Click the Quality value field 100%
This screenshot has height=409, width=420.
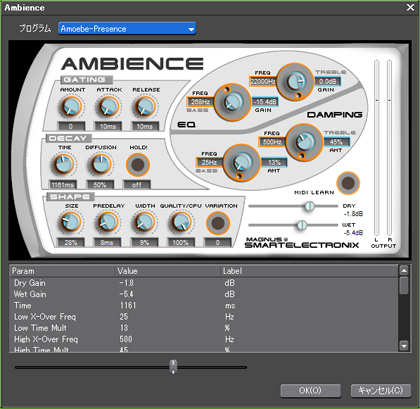pos(181,242)
